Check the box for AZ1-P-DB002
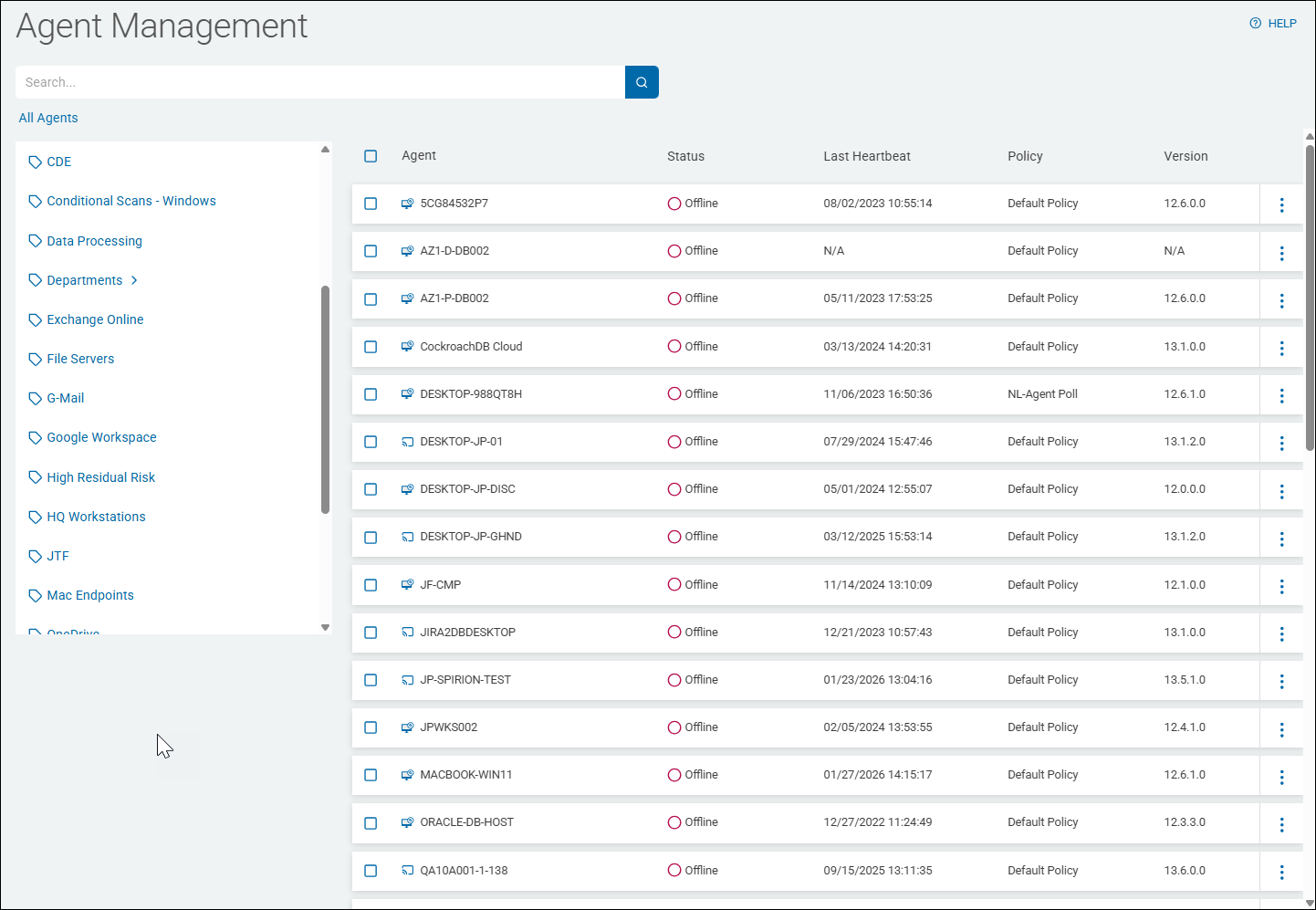 (371, 299)
